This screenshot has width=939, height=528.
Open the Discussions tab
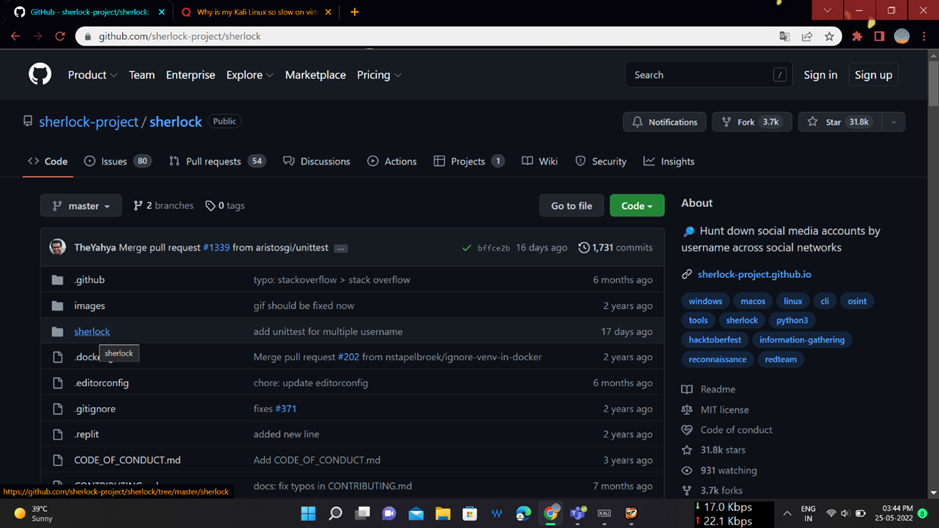click(x=317, y=162)
